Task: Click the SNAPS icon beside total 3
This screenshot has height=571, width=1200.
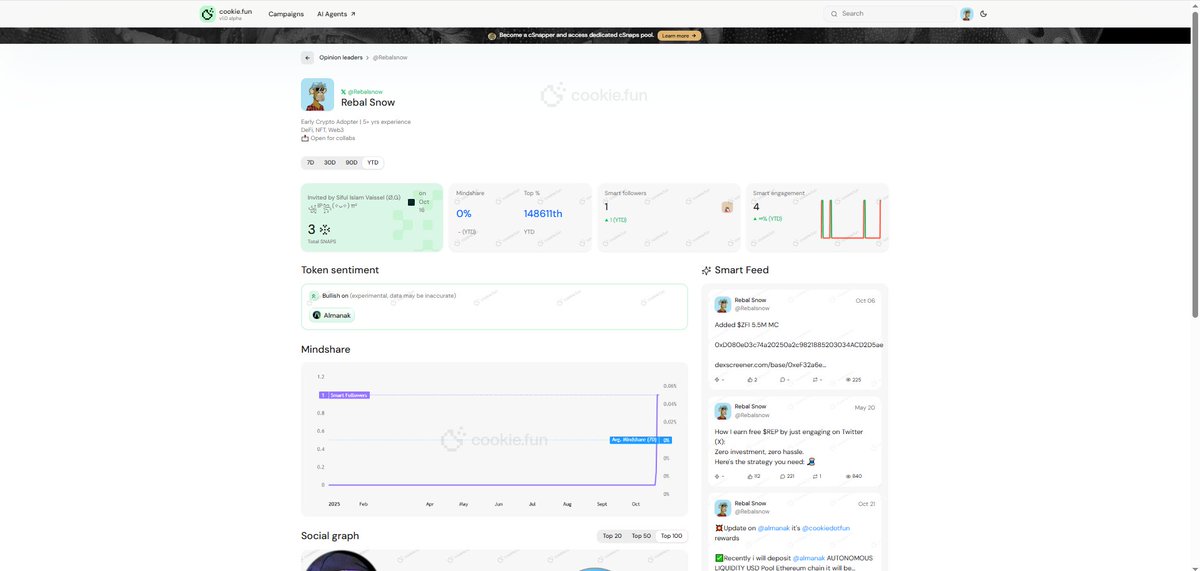Action: pos(325,230)
